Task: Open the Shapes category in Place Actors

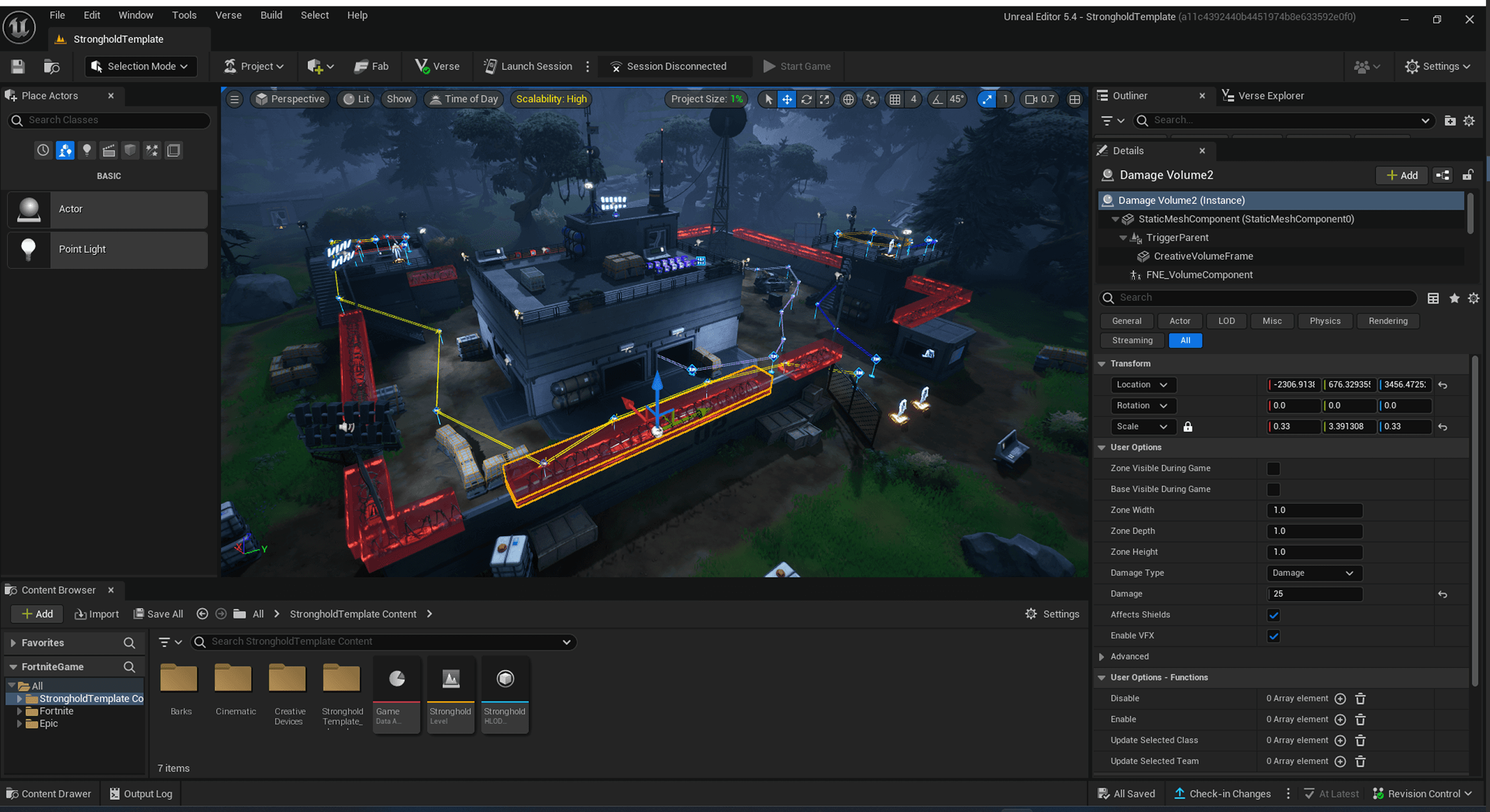Action: 130,151
